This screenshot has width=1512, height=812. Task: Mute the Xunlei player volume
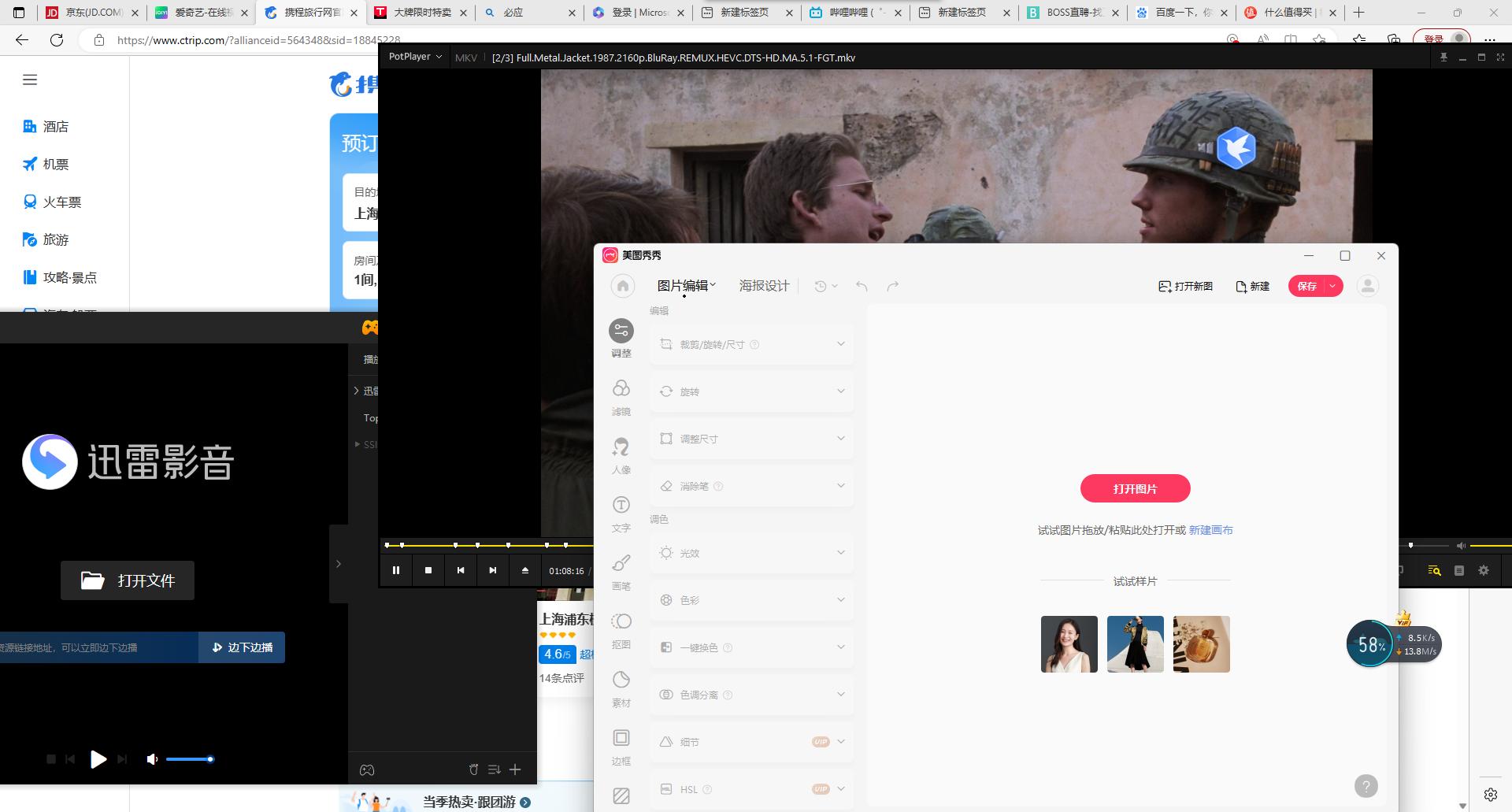[152, 759]
